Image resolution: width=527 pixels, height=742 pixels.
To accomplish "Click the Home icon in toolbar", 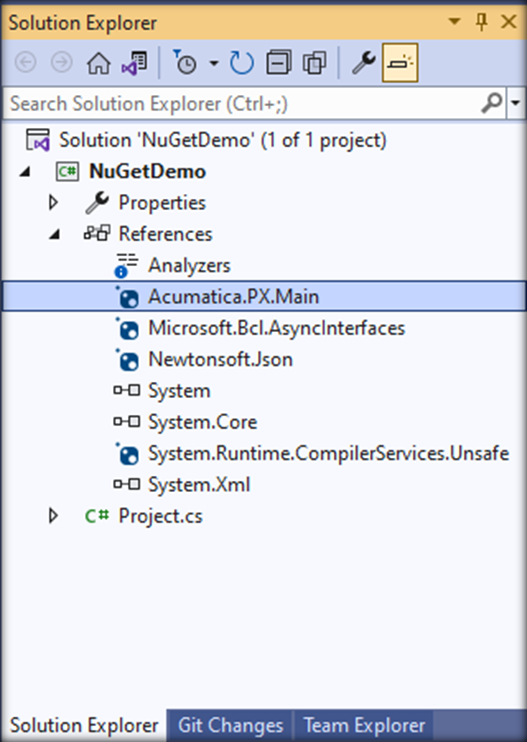I will tap(98, 63).
